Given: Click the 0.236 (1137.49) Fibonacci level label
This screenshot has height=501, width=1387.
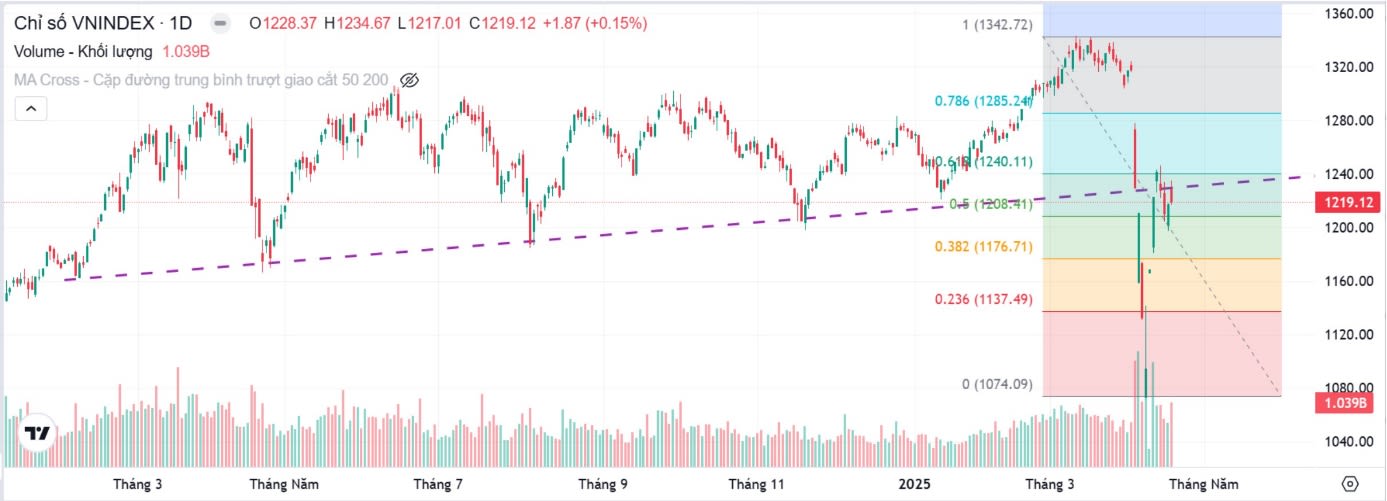Looking at the screenshot, I should (983, 299).
